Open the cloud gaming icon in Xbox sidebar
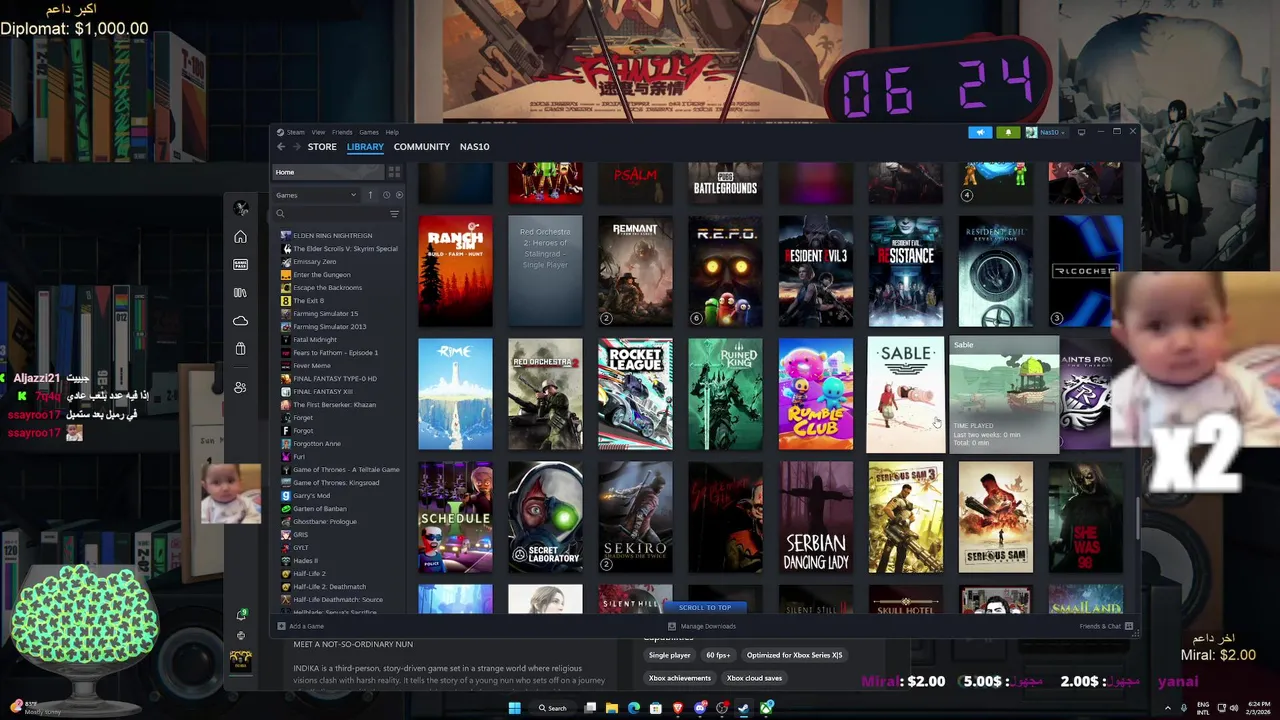Viewport: 1280px width, 720px height. (x=240, y=321)
